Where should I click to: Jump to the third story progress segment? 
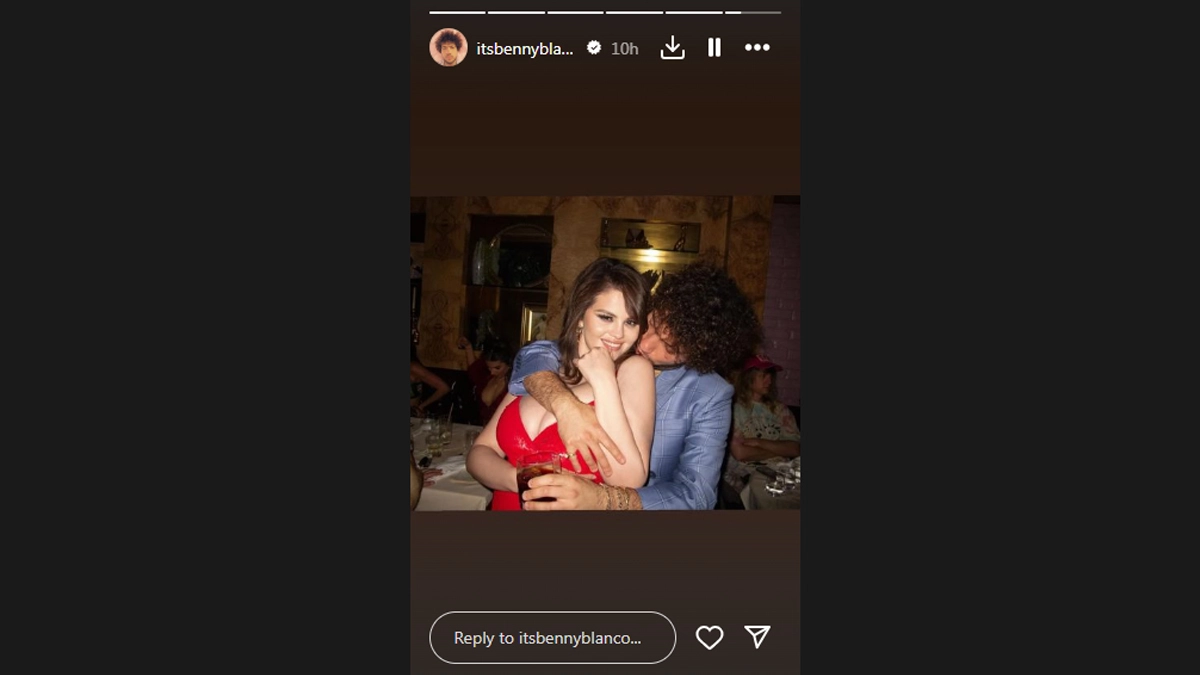pos(575,12)
